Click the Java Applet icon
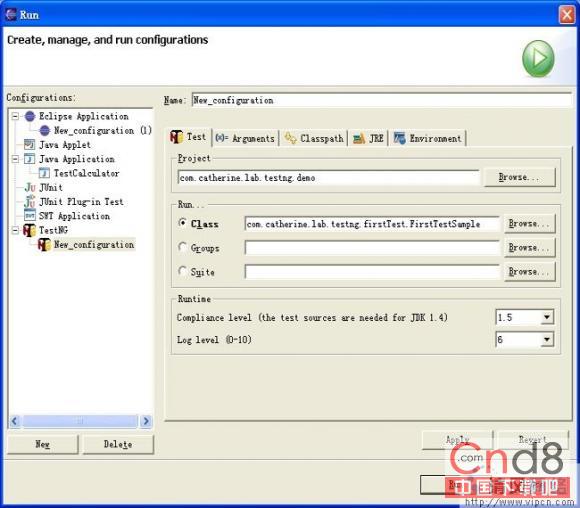The width and height of the screenshot is (580, 508). point(30,145)
